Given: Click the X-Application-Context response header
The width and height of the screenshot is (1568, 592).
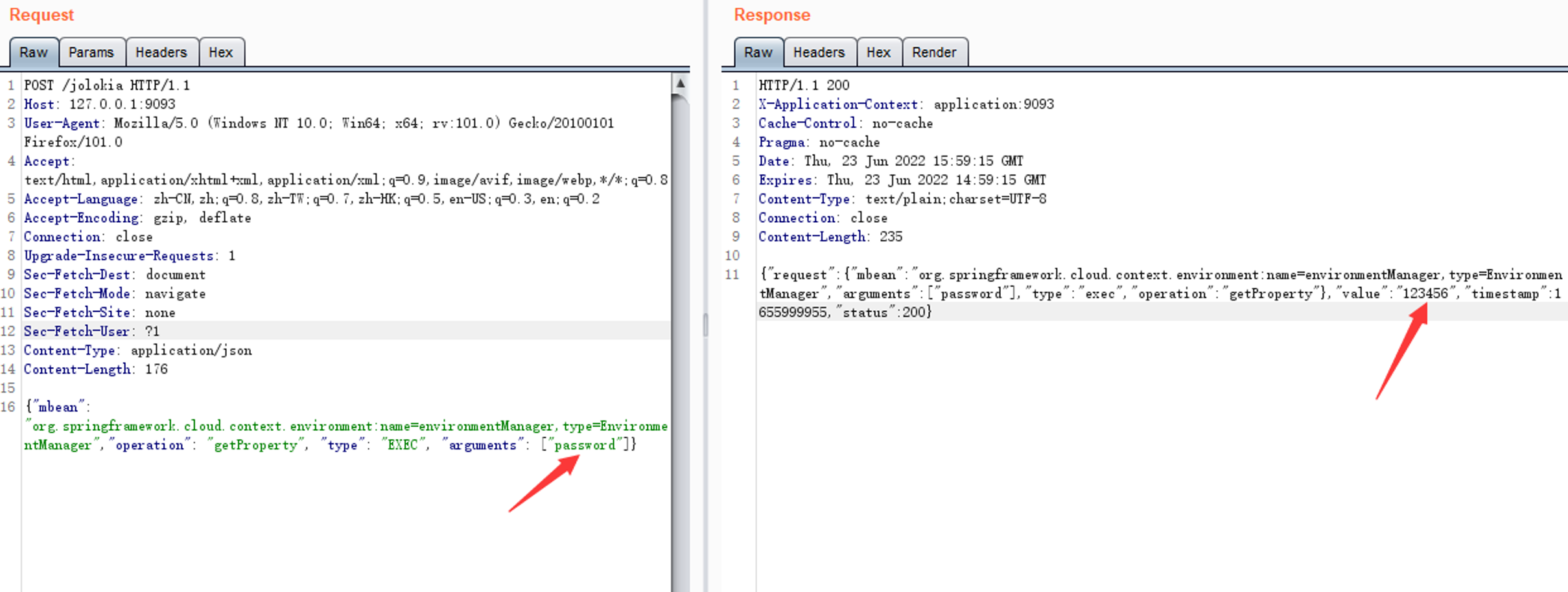Looking at the screenshot, I should pyautogui.click(x=906, y=104).
